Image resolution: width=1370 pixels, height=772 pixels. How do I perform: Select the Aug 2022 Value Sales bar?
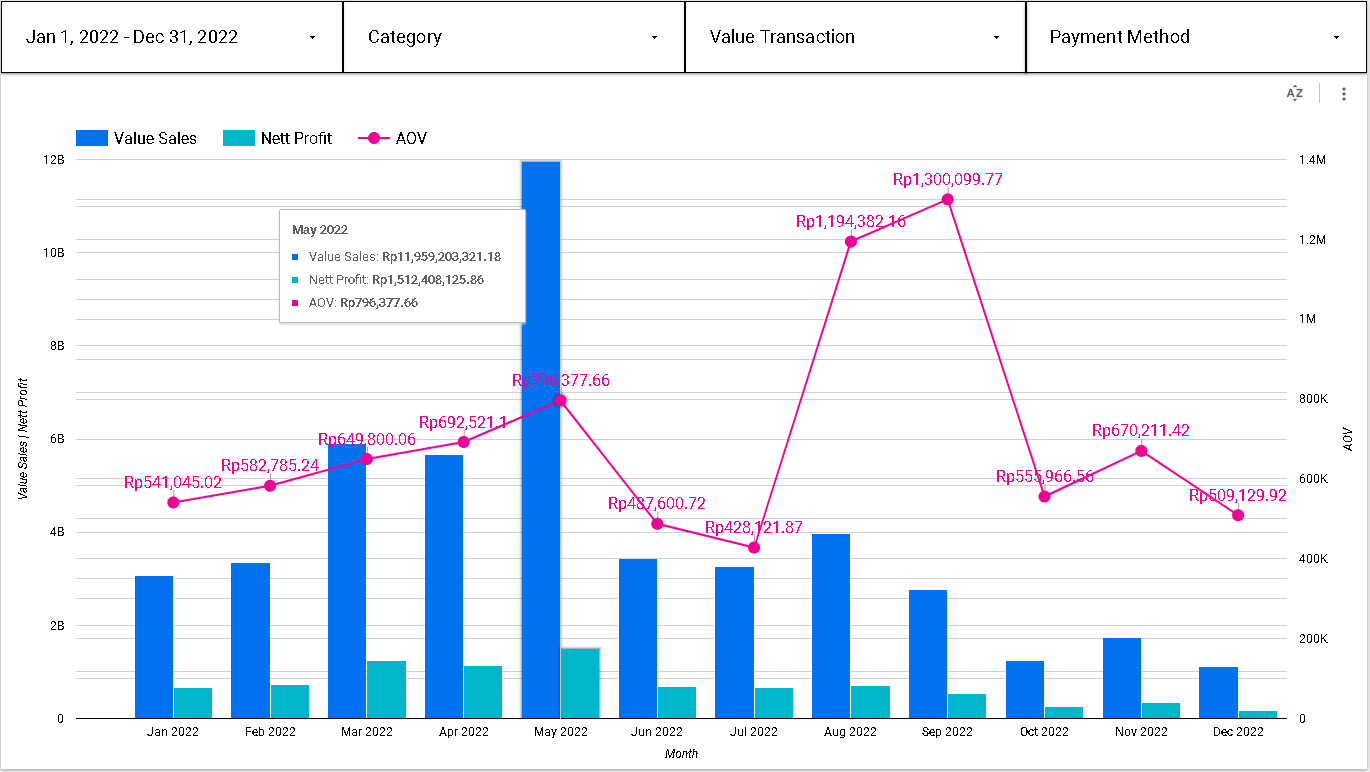point(831,625)
